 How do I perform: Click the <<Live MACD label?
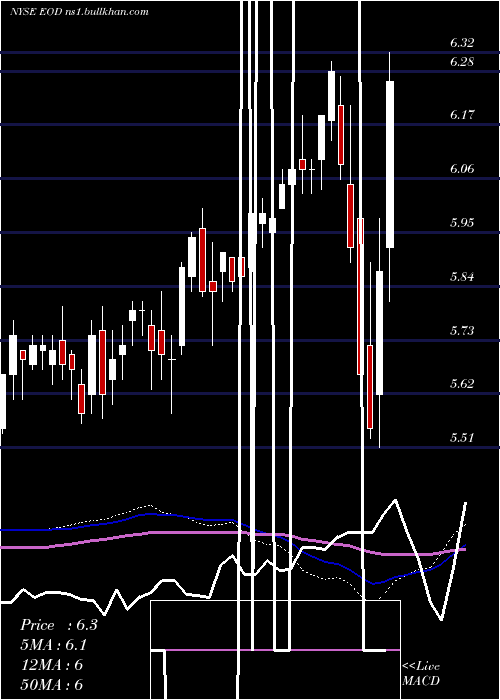421,673
